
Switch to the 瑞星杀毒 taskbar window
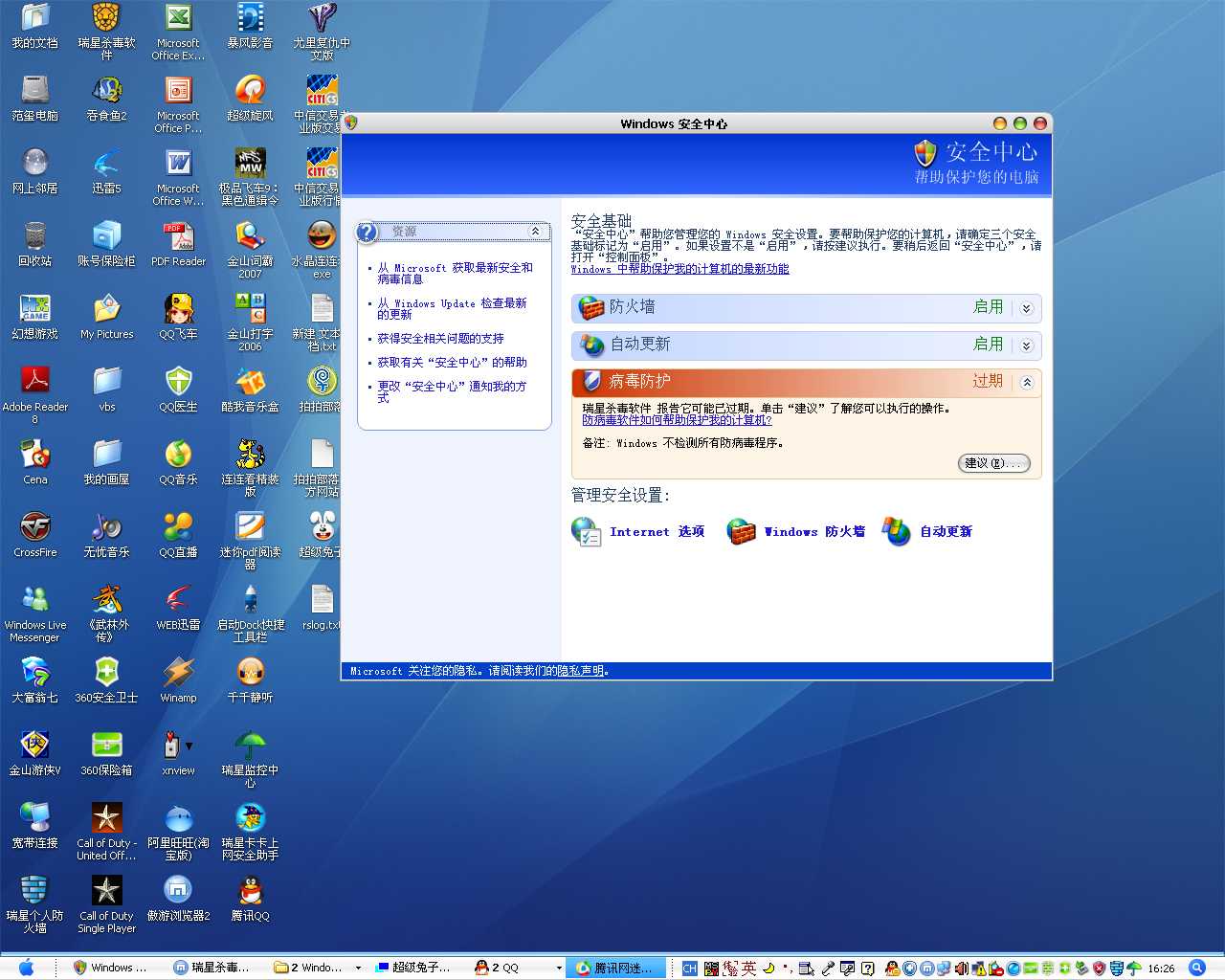coord(213,968)
